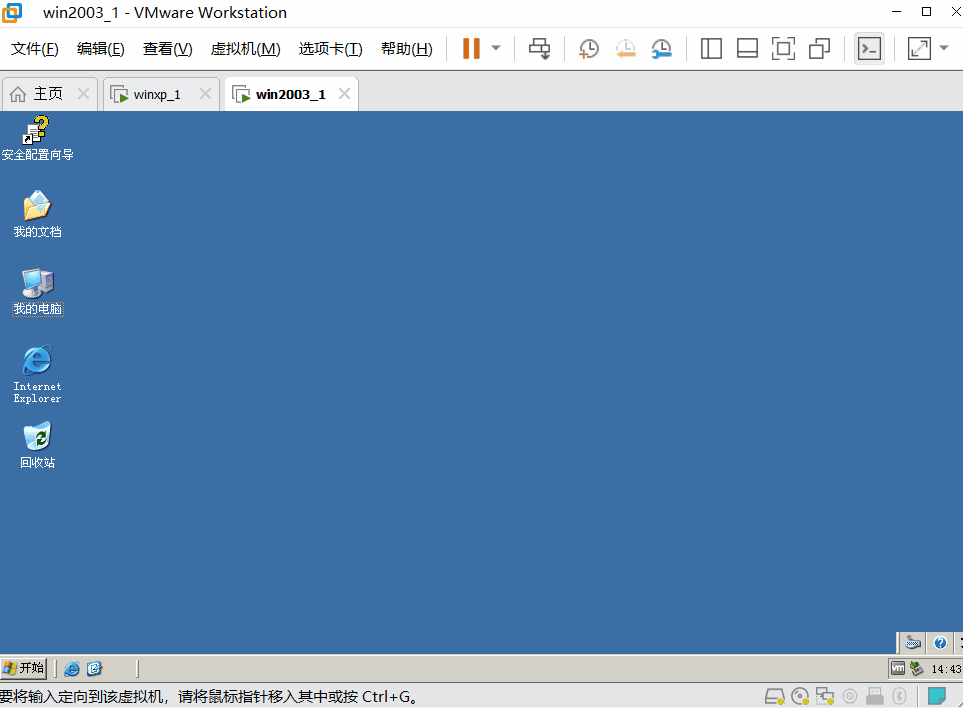Viewport: 963px width, 708px height.
Task: Send Ctrl+Alt+Del to the virtual machine
Action: click(539, 49)
